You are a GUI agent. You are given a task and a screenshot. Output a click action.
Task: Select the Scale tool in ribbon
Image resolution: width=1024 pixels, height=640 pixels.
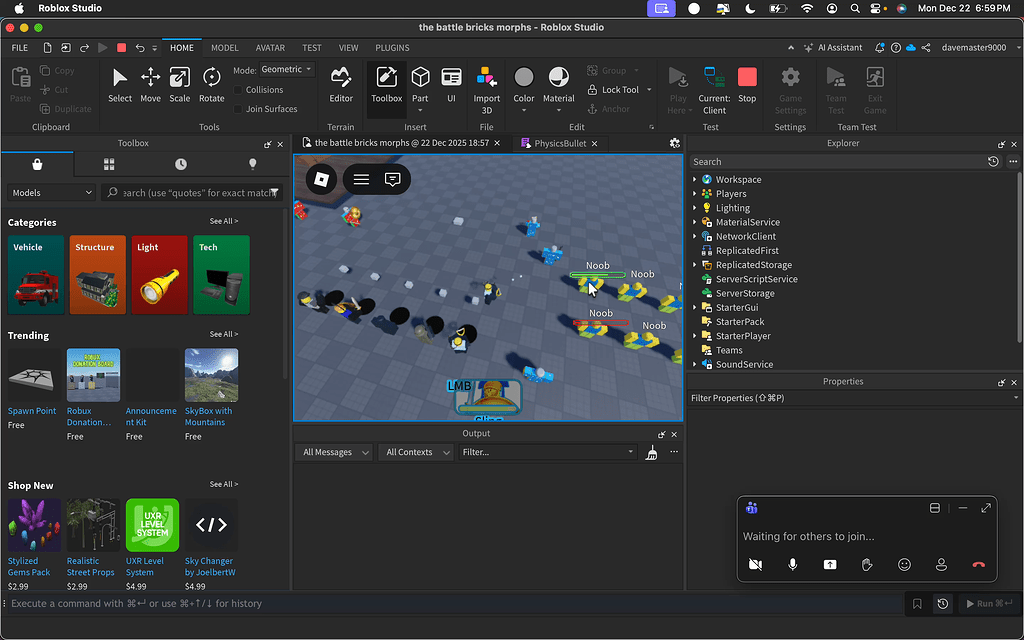click(x=179, y=83)
